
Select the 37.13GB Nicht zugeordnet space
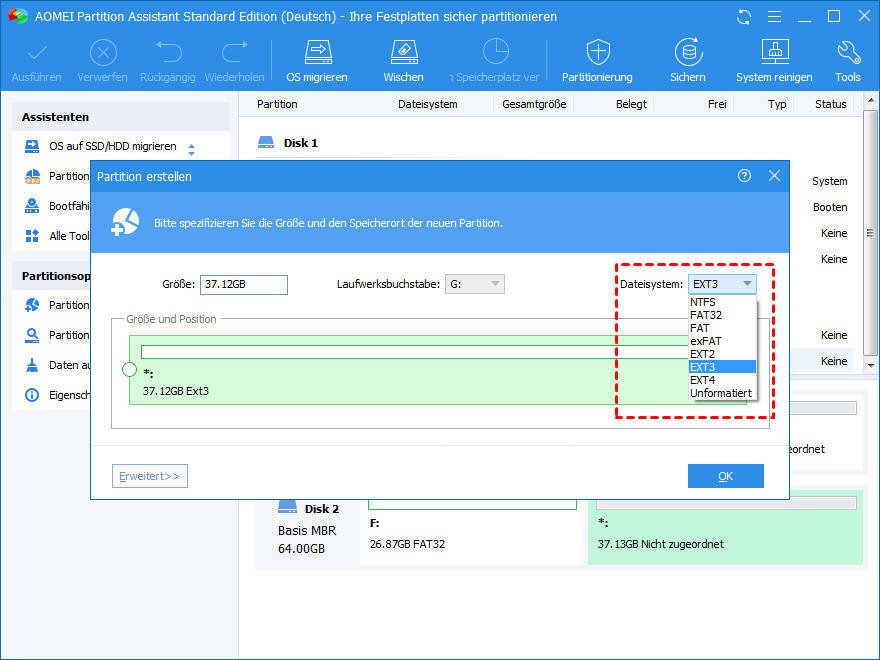[725, 533]
